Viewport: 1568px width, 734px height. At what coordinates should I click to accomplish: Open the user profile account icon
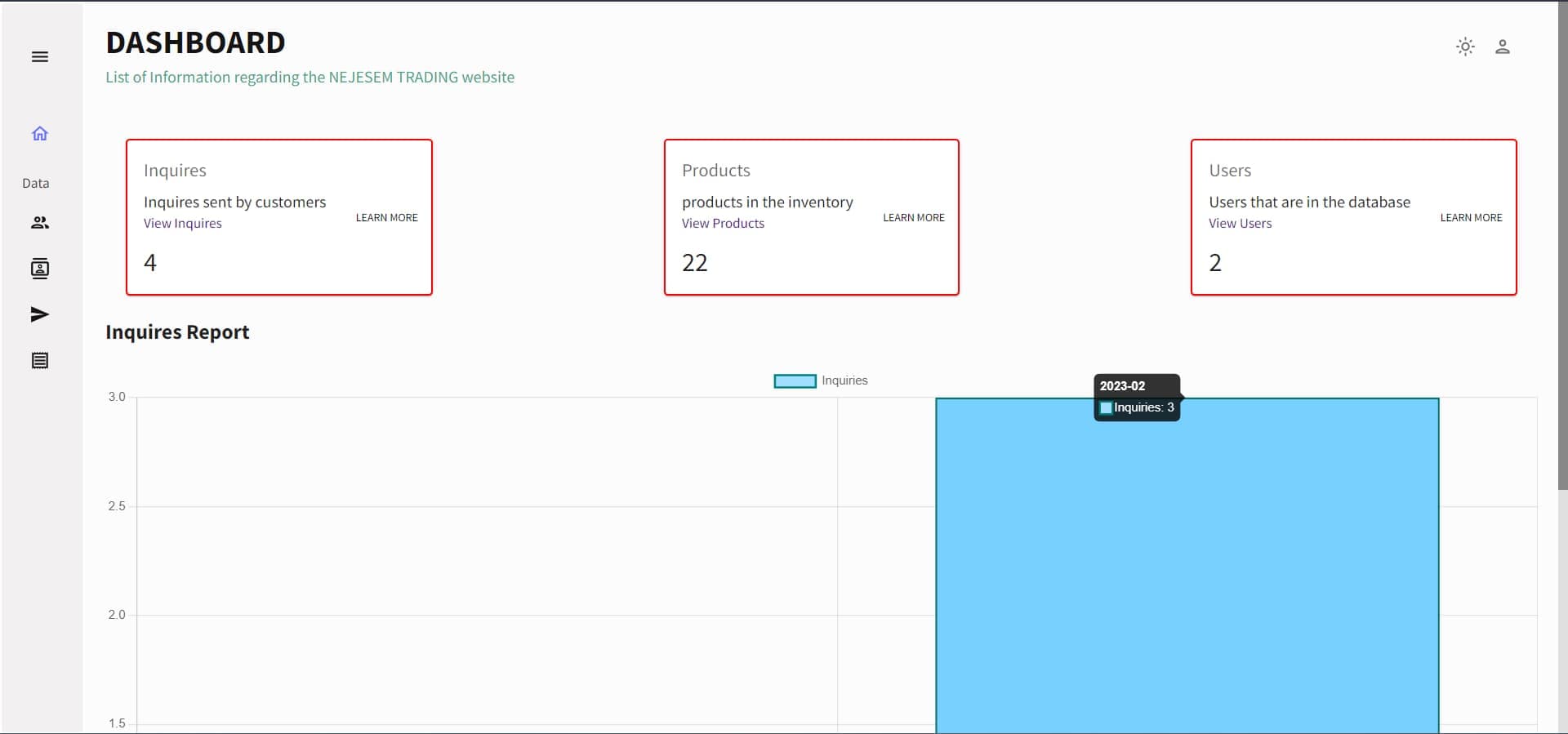[x=1502, y=47]
